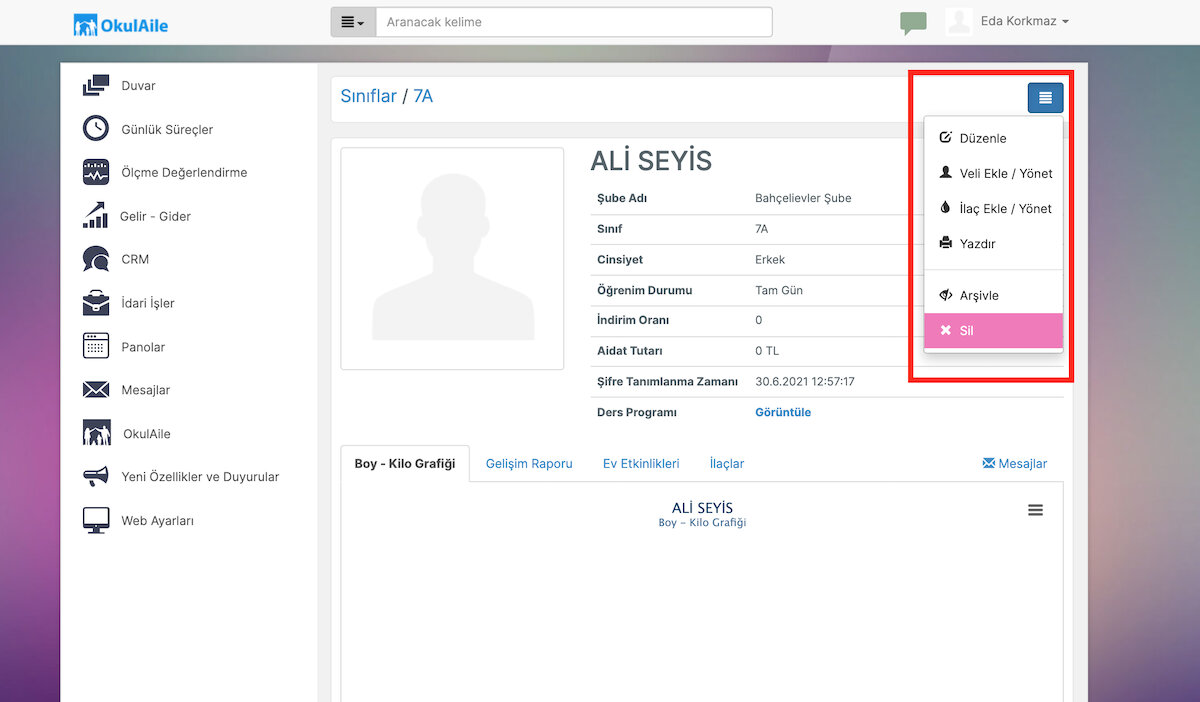Open the Mesajlar envelope icon in sidebar
Image resolution: width=1200 pixels, height=702 pixels.
(96, 390)
